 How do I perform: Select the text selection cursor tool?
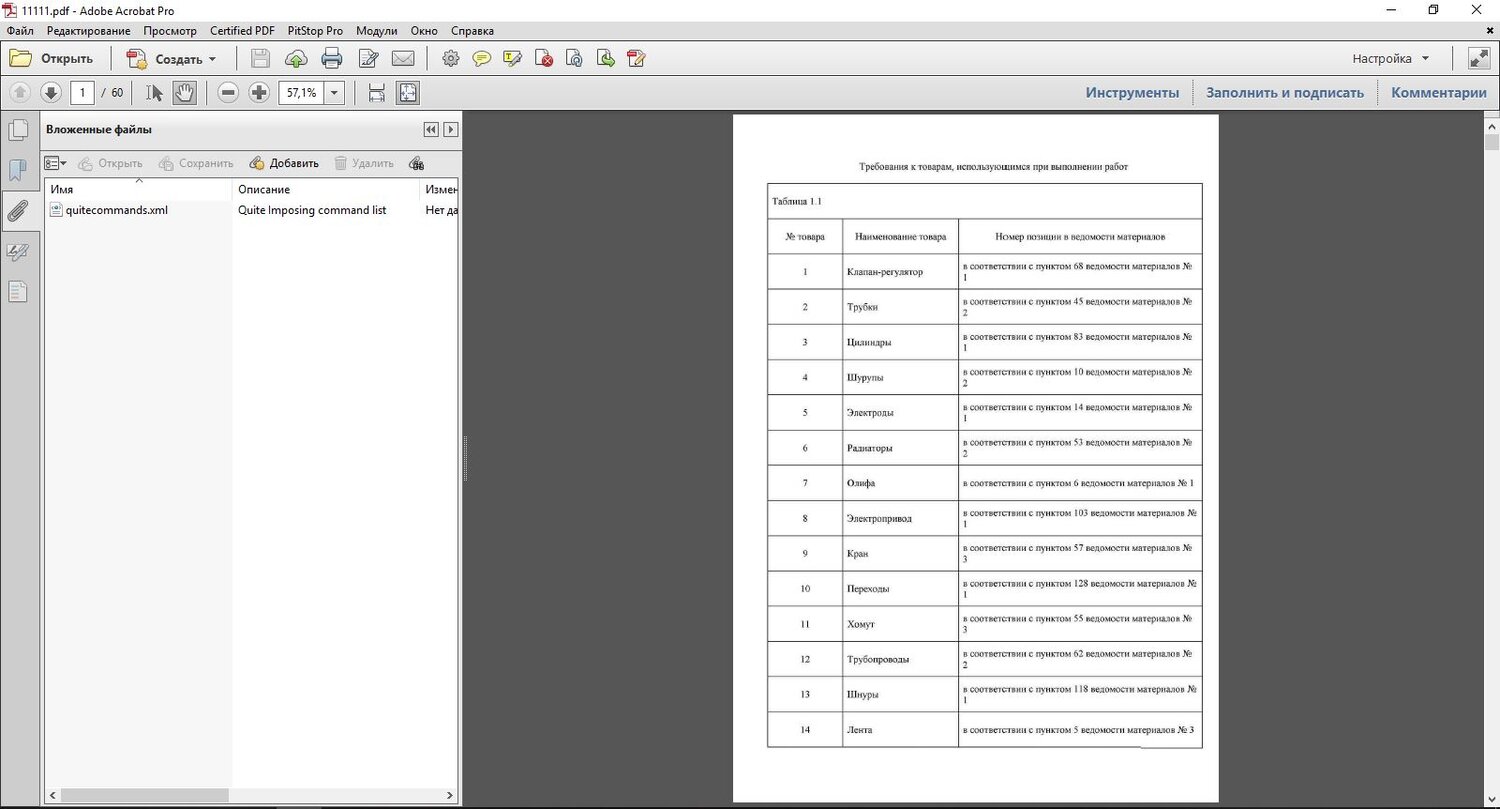pos(154,93)
